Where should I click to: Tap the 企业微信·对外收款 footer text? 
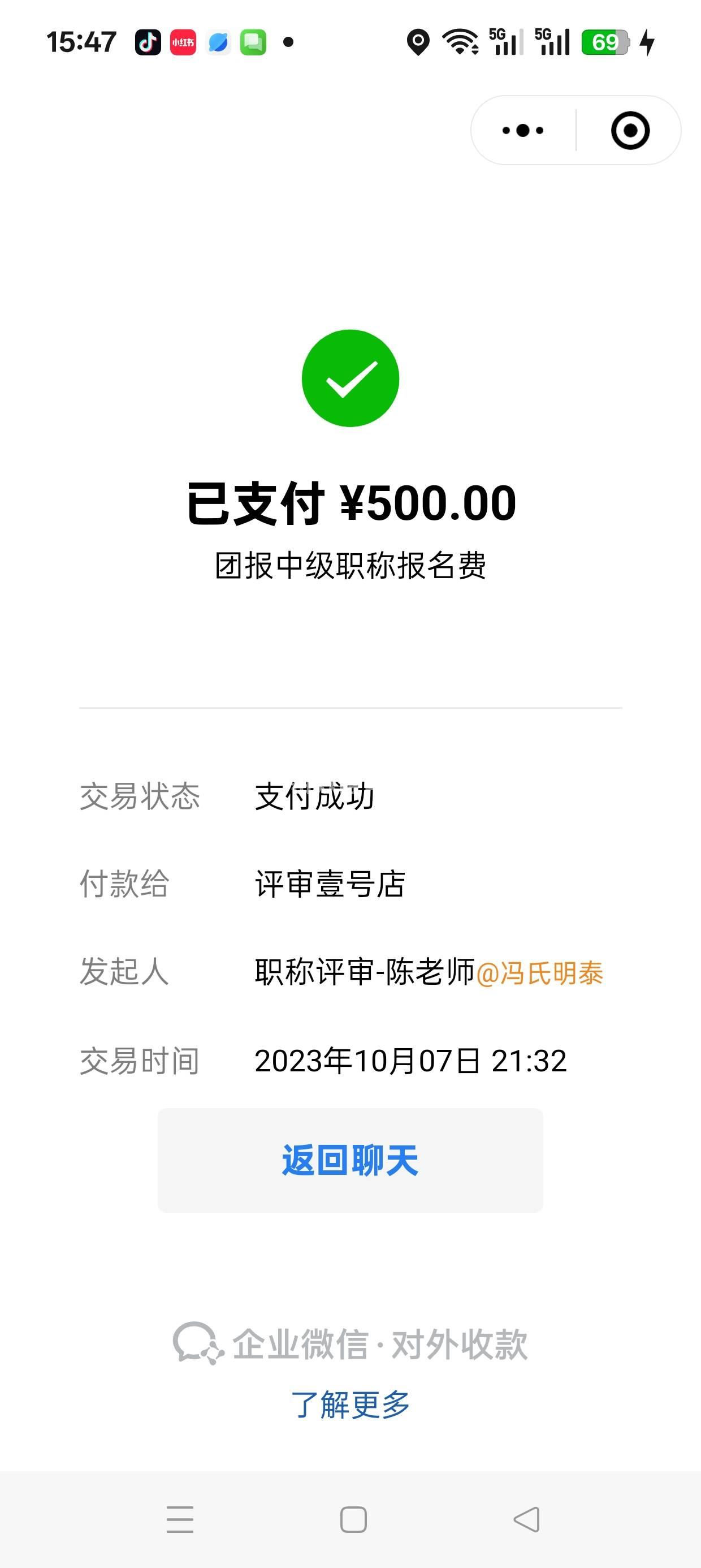(380, 1344)
